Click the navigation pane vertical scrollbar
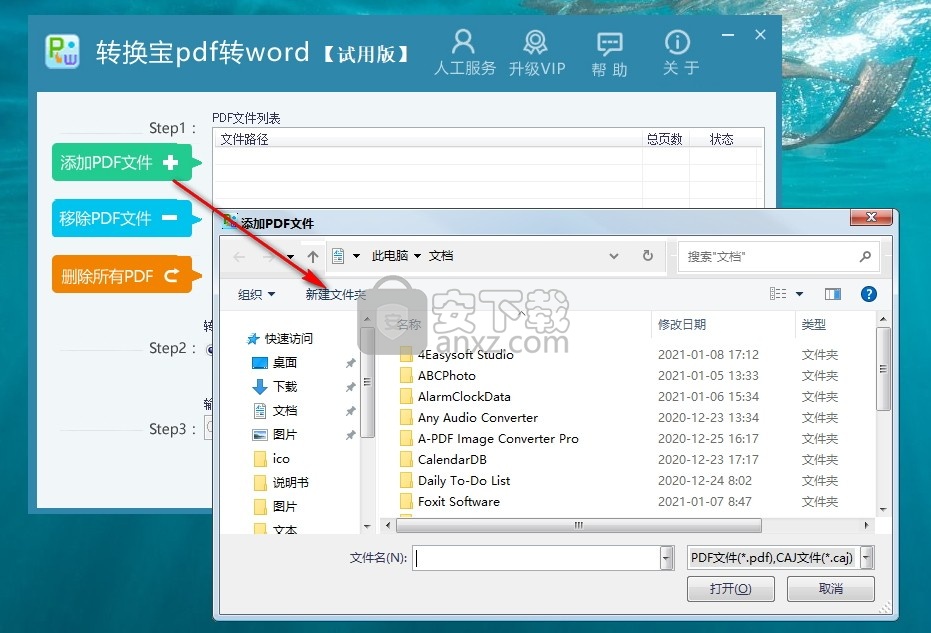Screen dimensions: 931x633 click(x=368, y=382)
